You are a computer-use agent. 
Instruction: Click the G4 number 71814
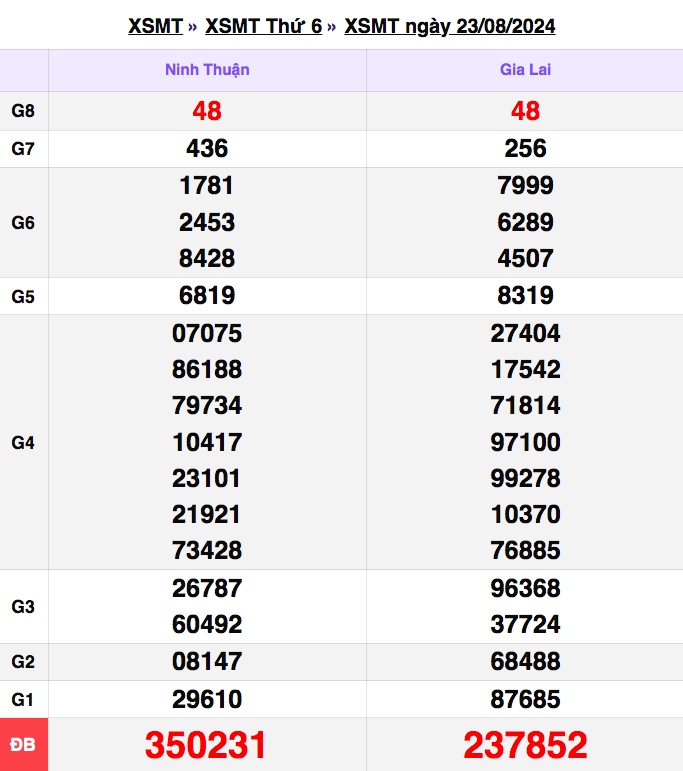(525, 406)
